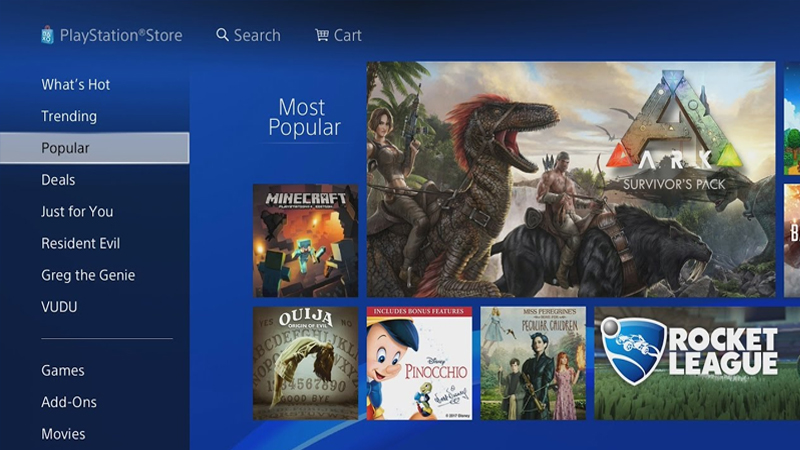Screen dimensions: 800x450
Task: Open the PlayStation Store home label
Action: [x=121, y=35]
